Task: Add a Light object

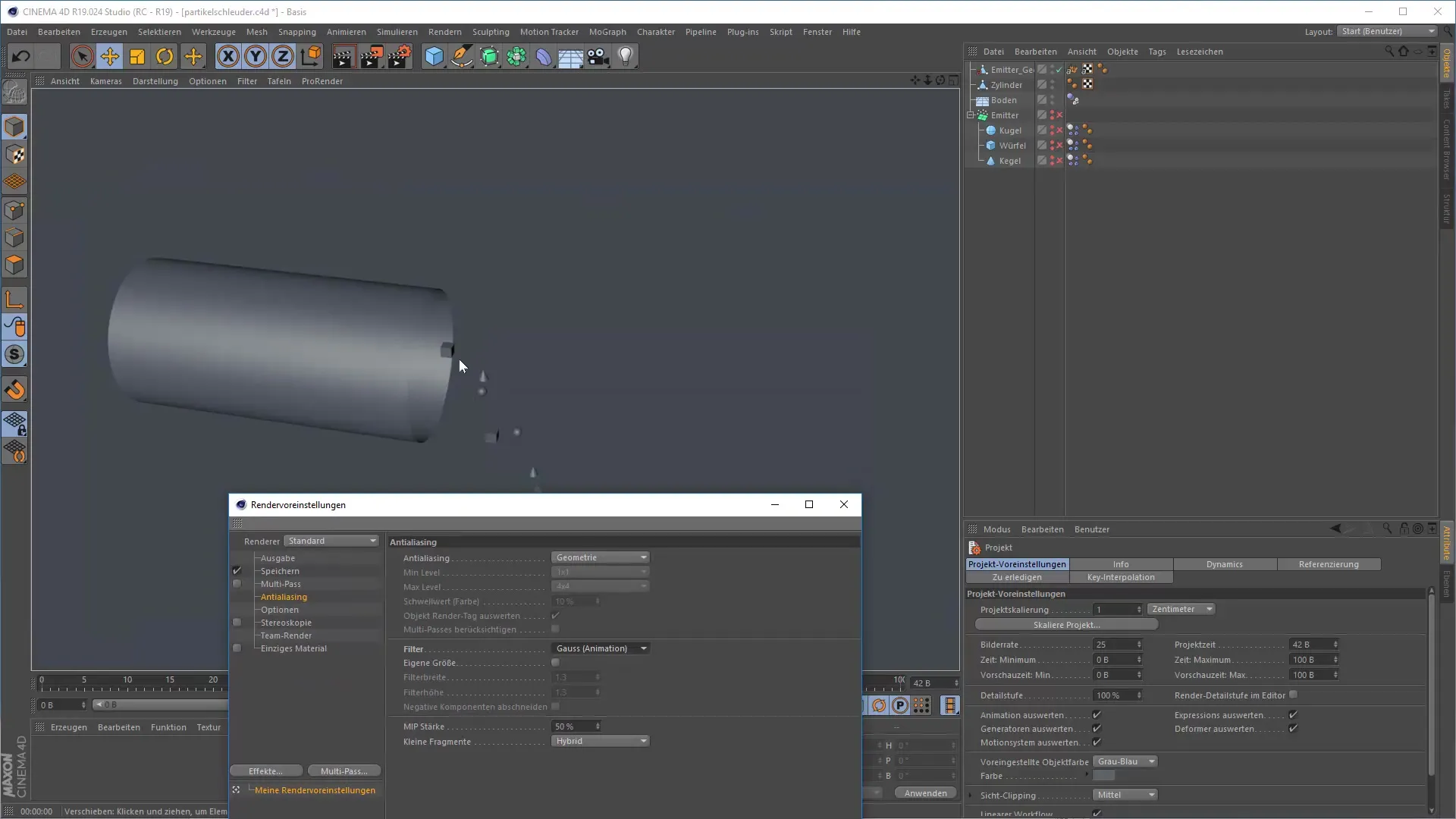Action: 626,56
